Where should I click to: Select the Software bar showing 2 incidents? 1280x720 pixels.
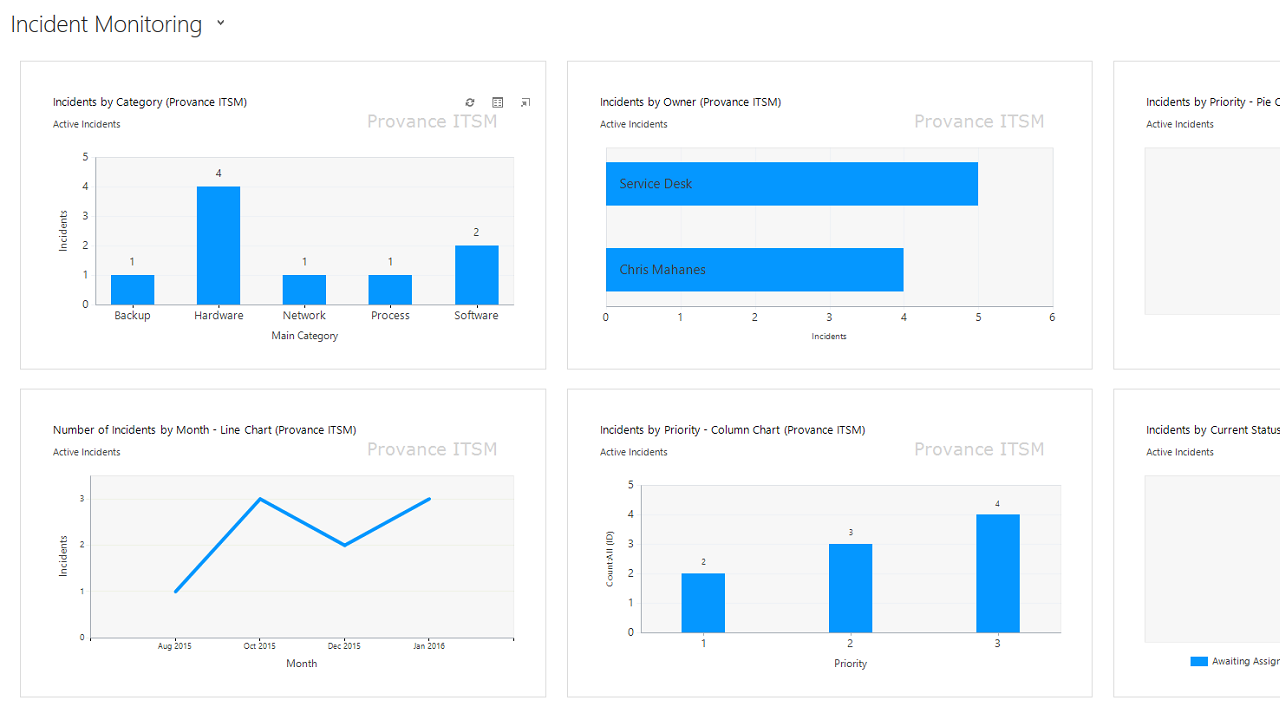coord(476,272)
